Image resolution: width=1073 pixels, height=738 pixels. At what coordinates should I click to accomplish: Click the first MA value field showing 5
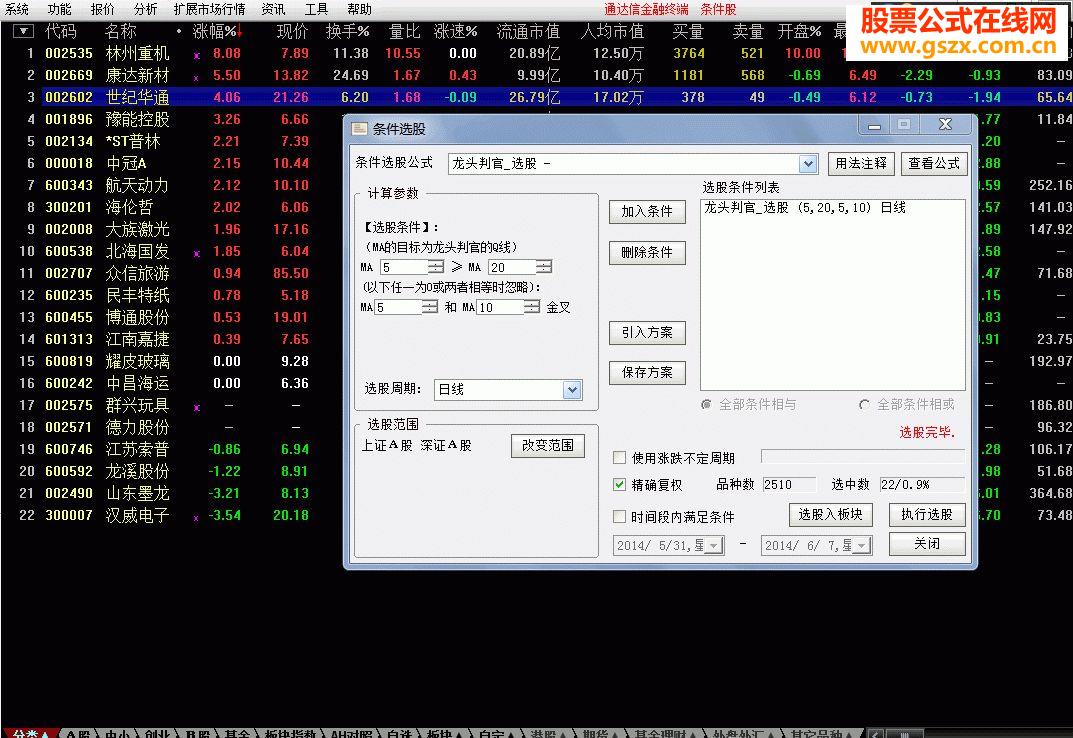coord(404,267)
